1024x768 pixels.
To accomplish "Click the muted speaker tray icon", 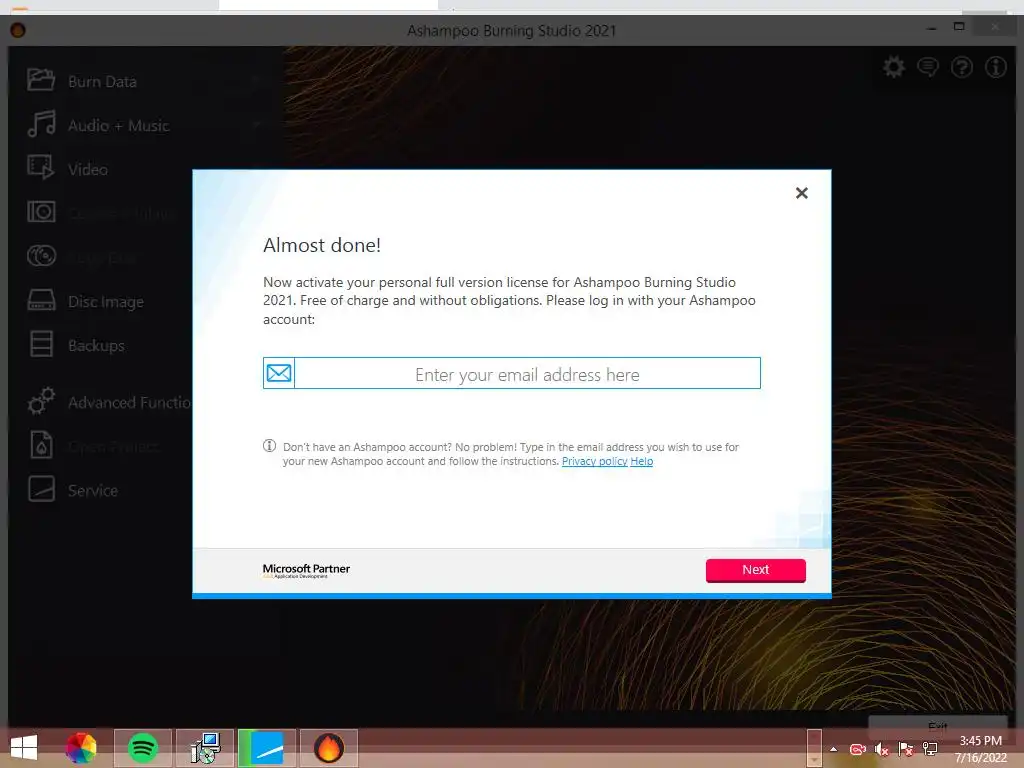I will [x=882, y=750].
